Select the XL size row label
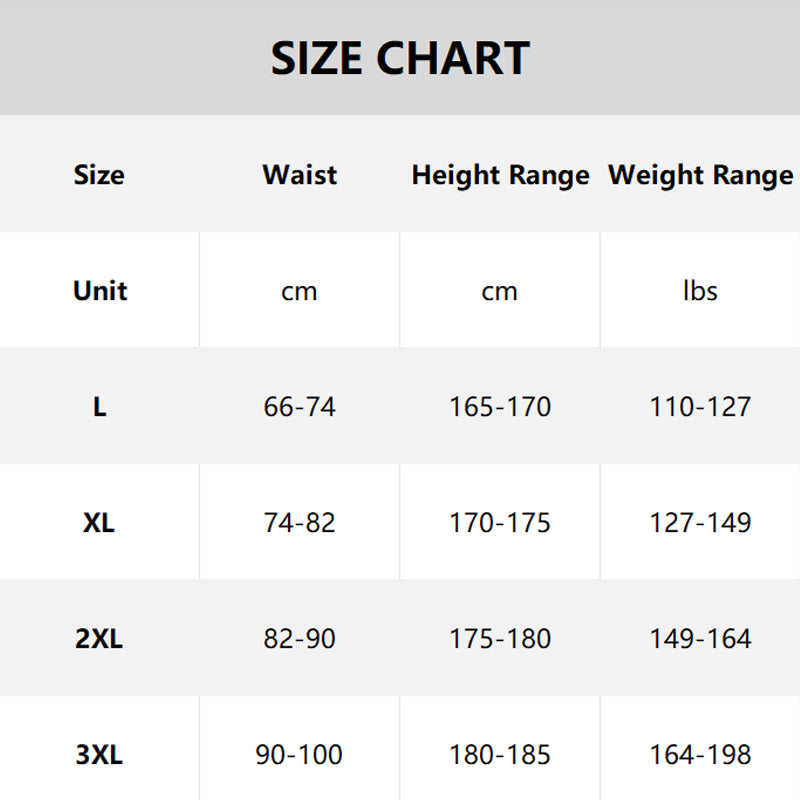Viewport: 800px width, 800px height. coord(99,523)
